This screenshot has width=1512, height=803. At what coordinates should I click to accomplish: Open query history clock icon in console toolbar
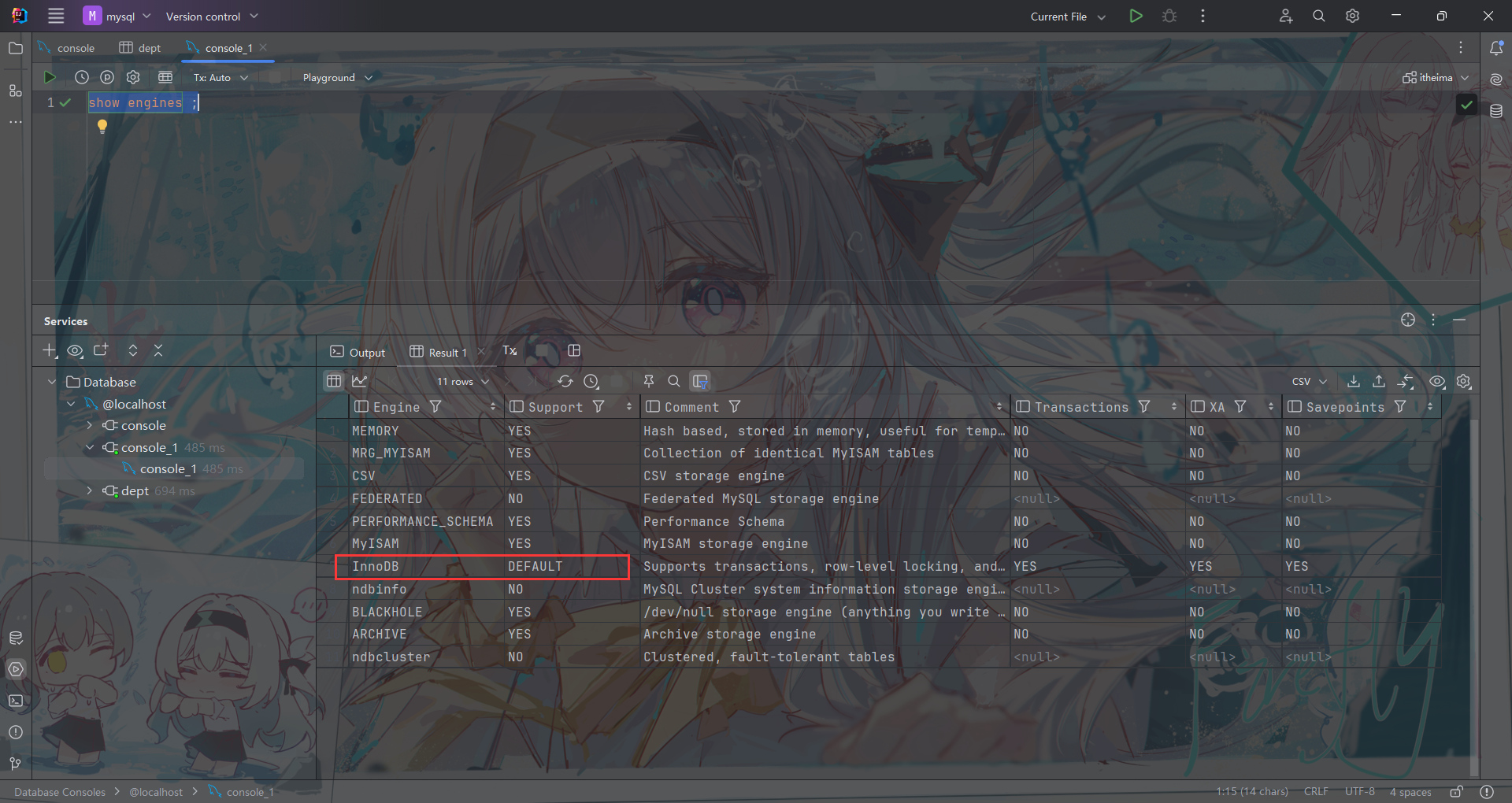coord(81,77)
